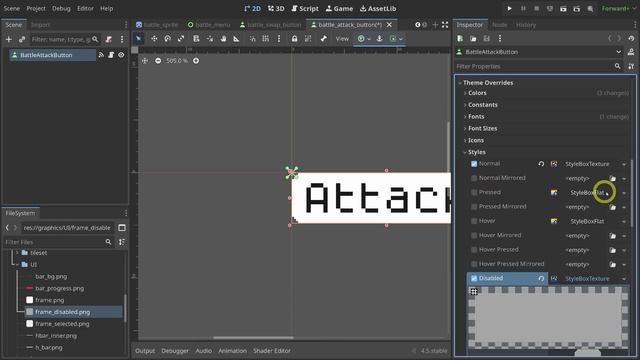640x360 pixels.
Task: Check the Pressed Mirrored style override
Action: [x=474, y=207]
